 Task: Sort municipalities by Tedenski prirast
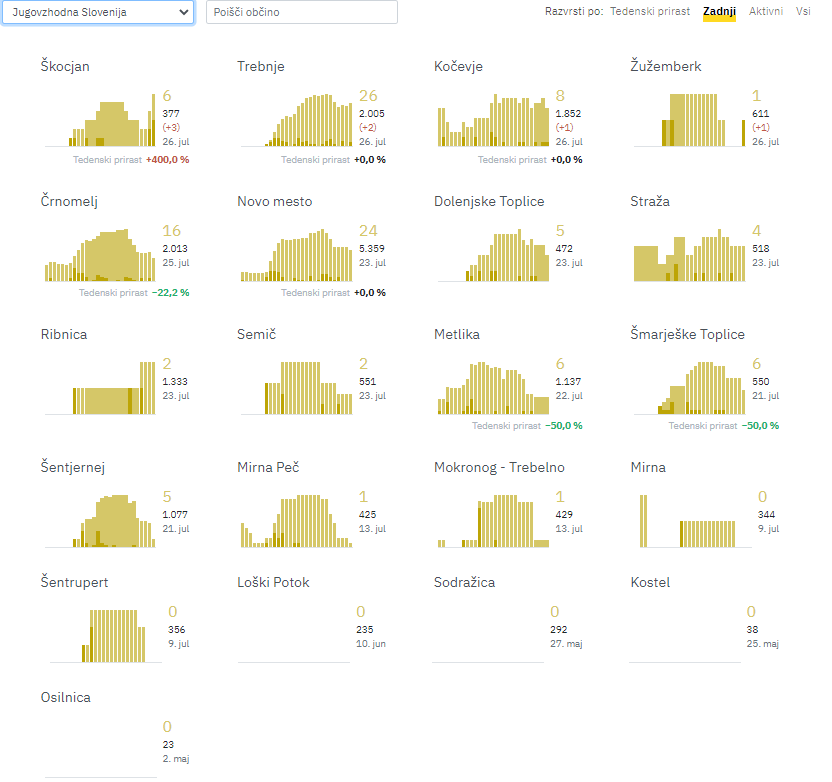click(649, 11)
